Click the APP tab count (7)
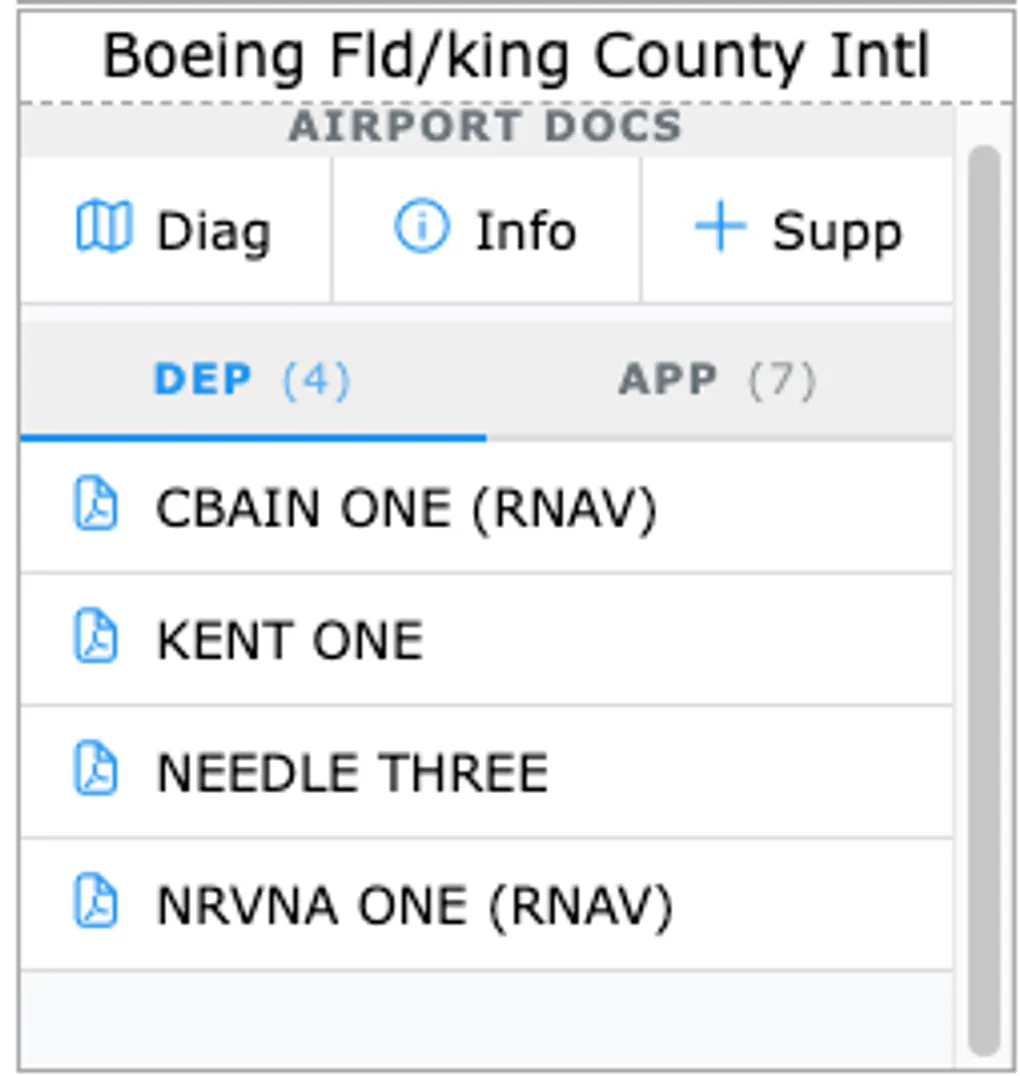 point(782,380)
